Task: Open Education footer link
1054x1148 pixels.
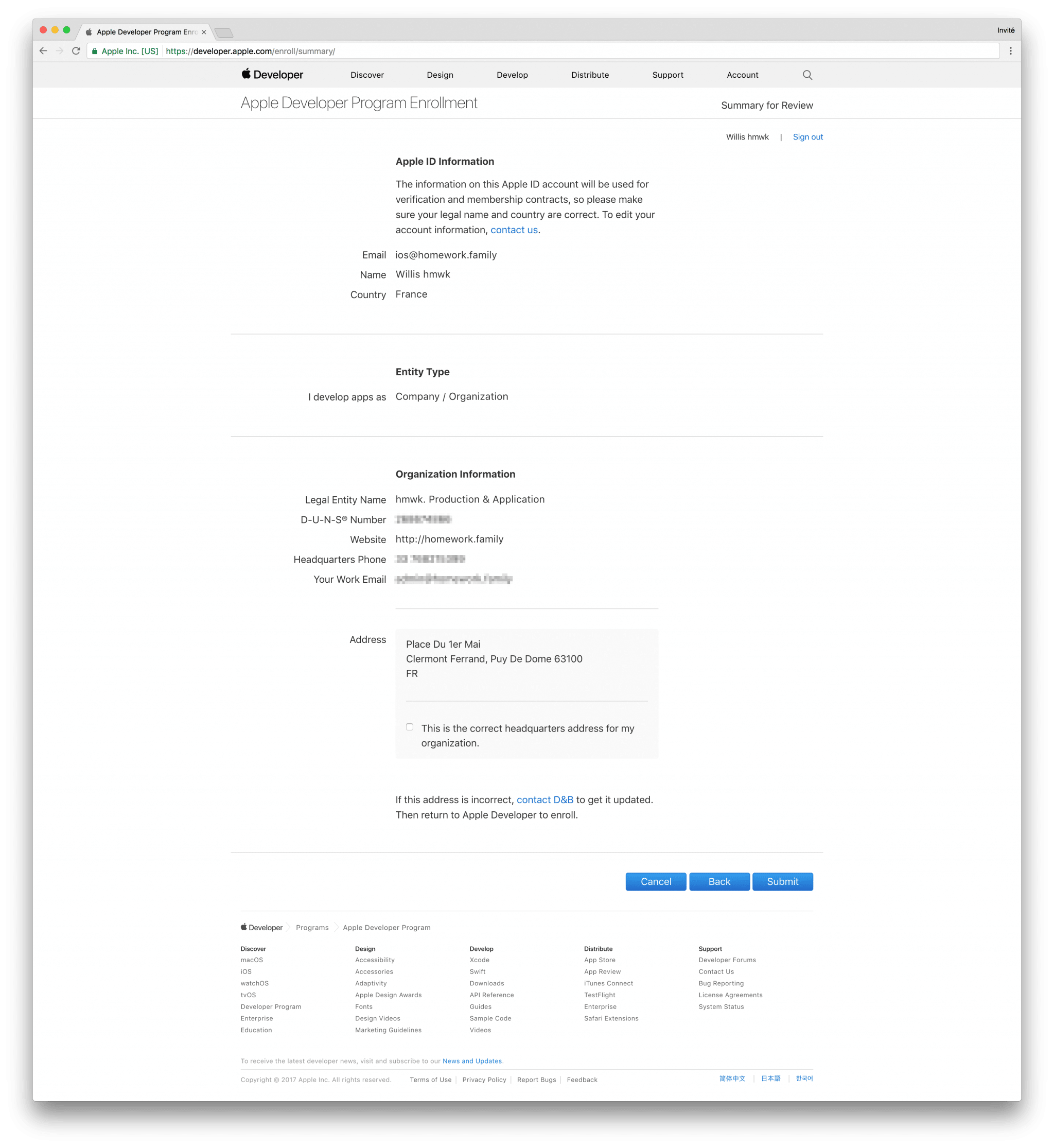Action: 256,1030
